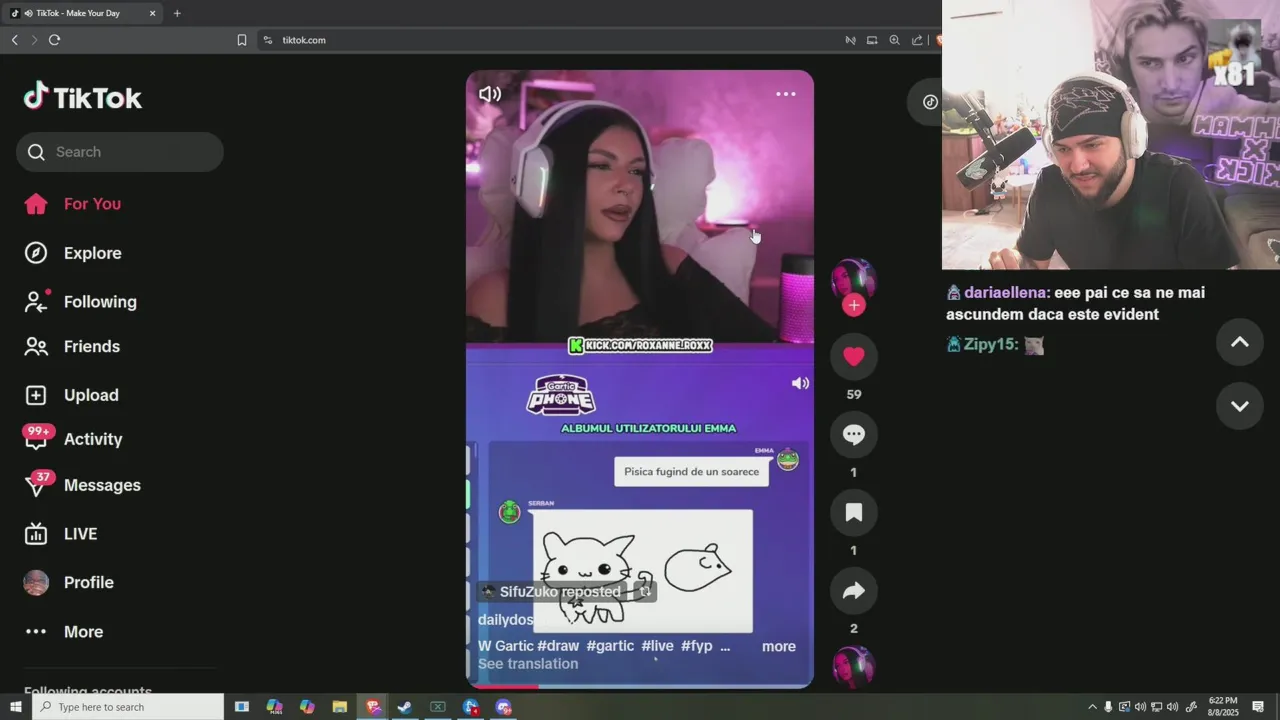
Task: Open the #fyp hashtag
Action: tap(697, 646)
